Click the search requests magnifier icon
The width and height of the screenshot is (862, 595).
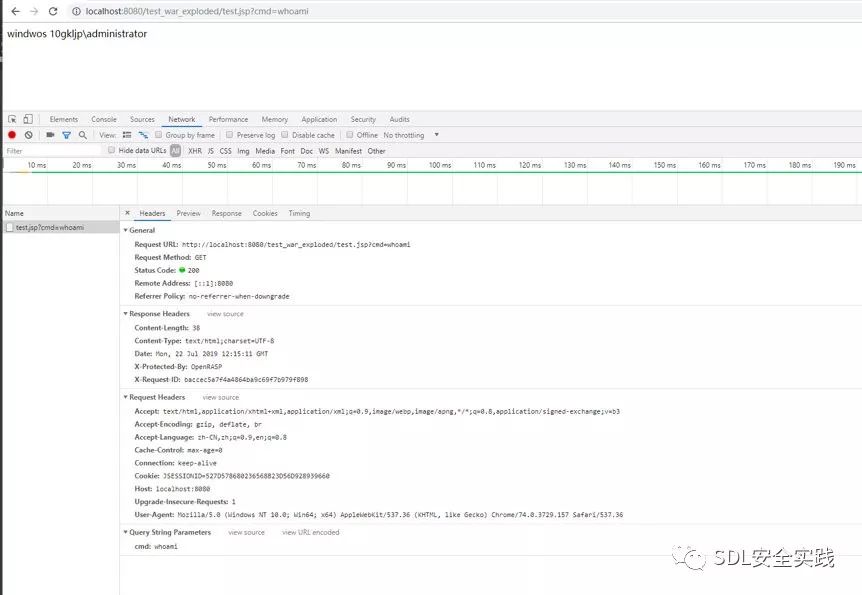click(82, 135)
